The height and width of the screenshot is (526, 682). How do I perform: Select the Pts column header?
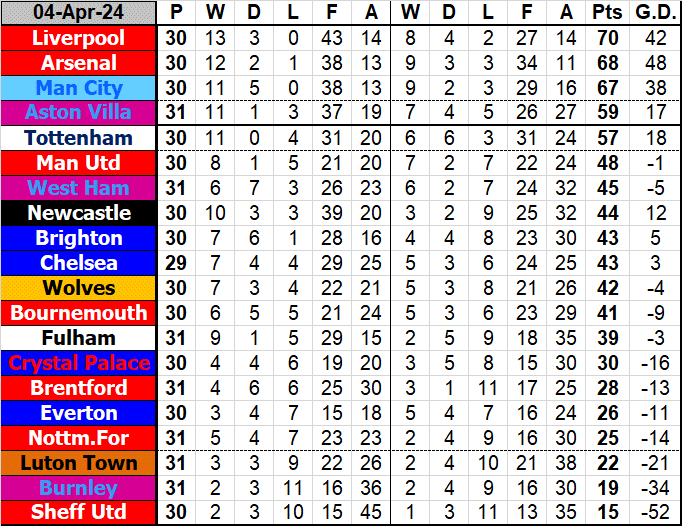(606, 13)
